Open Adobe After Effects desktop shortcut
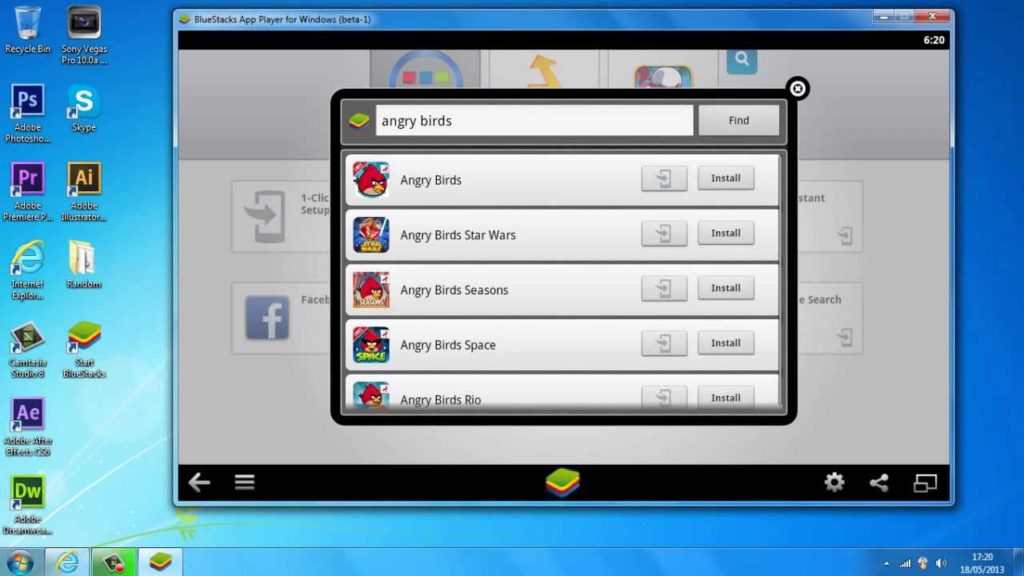This screenshot has width=1024, height=576. pos(27,427)
